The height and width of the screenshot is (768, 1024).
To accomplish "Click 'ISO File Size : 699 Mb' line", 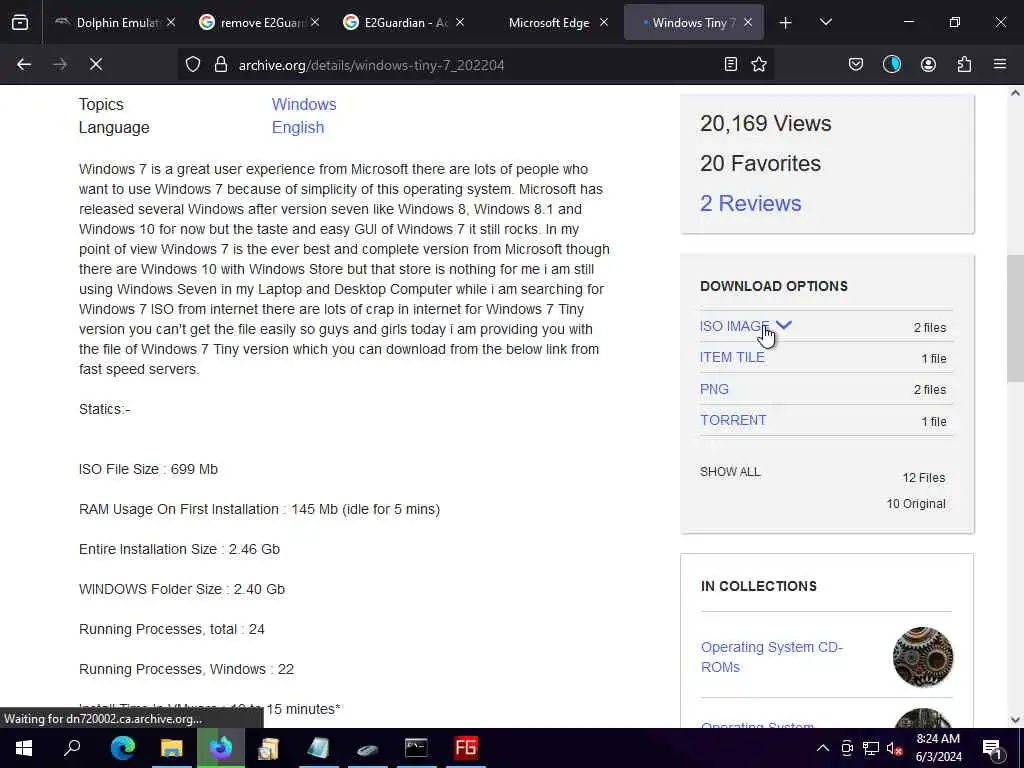I will pyautogui.click(x=148, y=470).
